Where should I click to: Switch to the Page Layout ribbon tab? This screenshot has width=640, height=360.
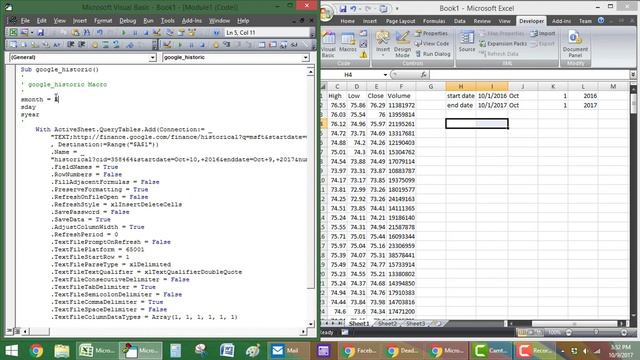pyautogui.click(x=400, y=21)
